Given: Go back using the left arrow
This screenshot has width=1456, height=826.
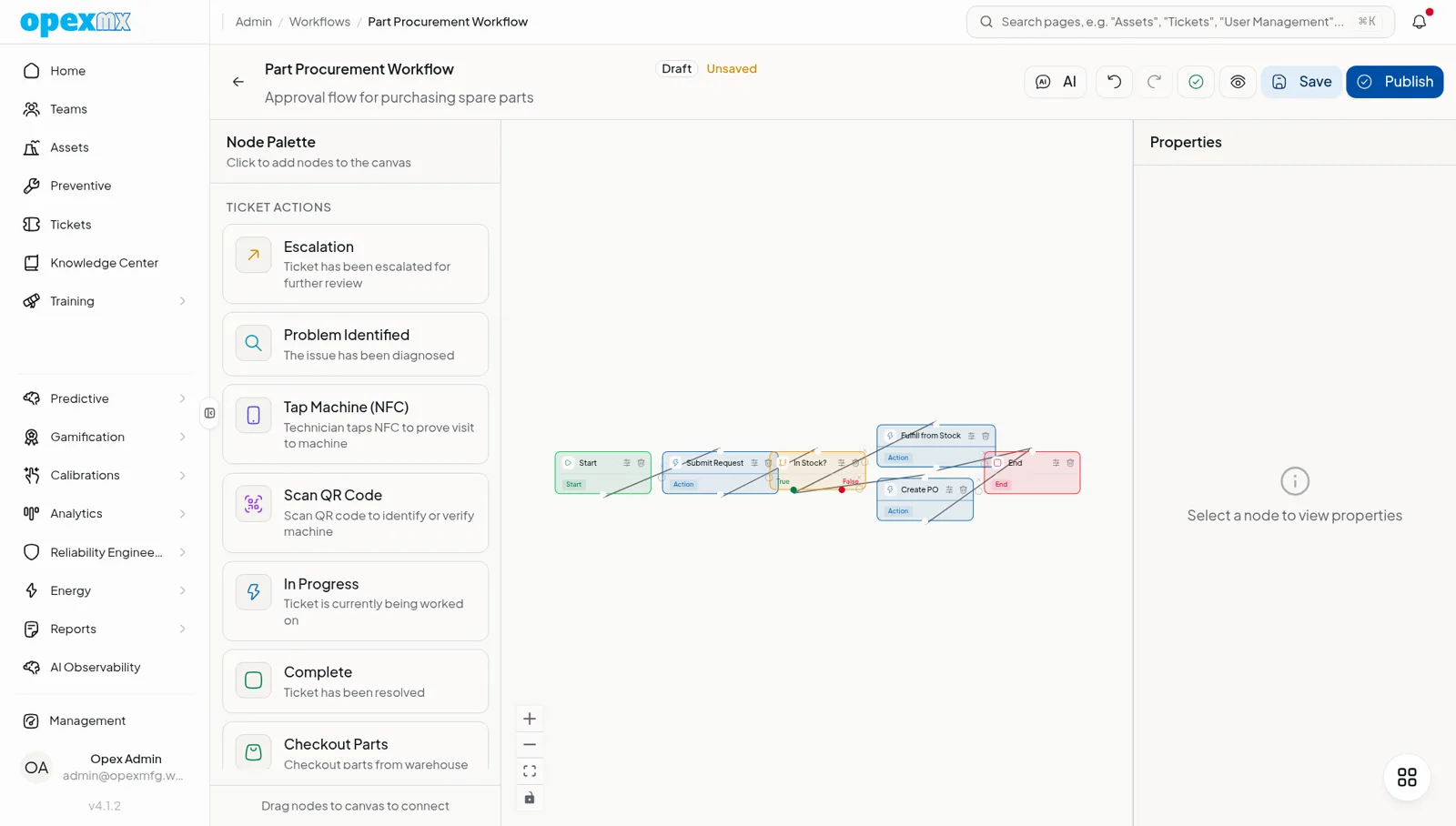Looking at the screenshot, I should 238,82.
